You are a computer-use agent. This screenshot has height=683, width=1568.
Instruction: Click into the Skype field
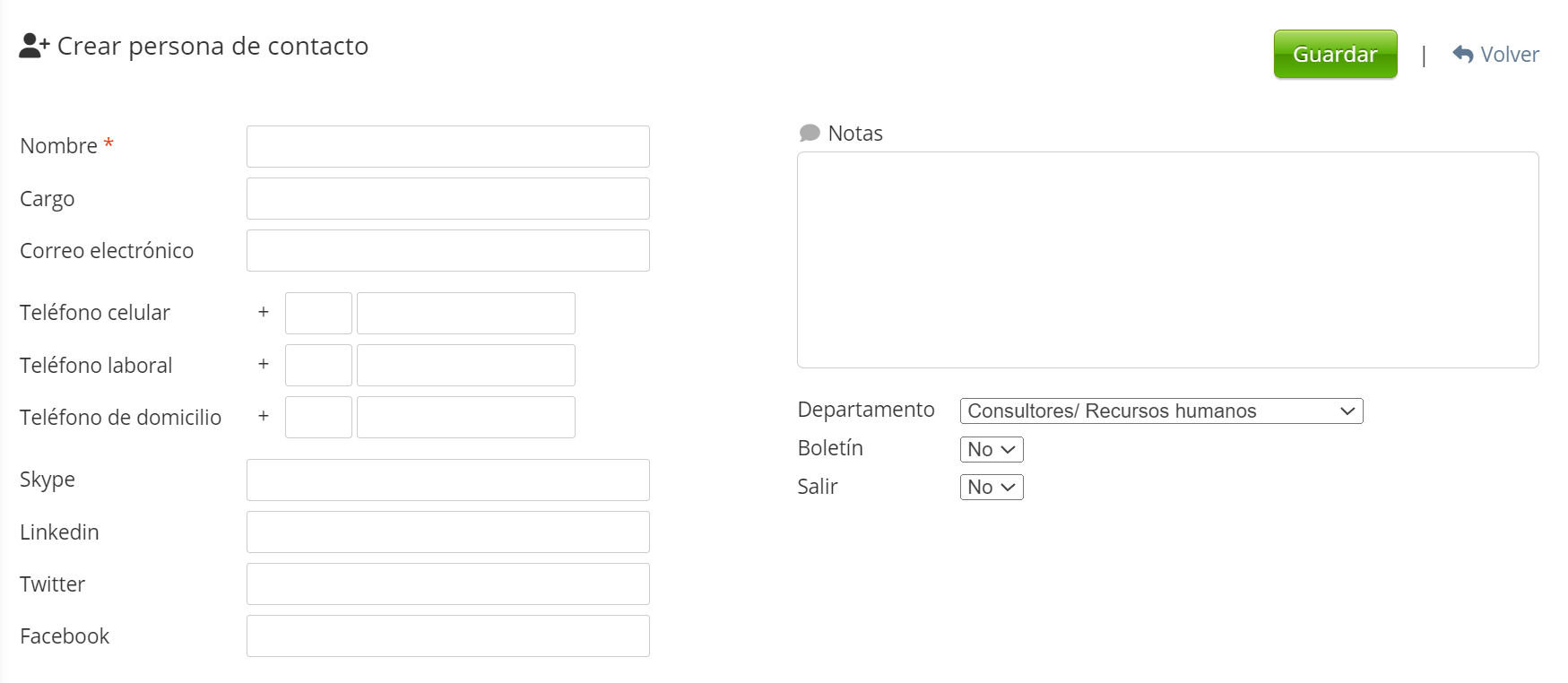447,480
